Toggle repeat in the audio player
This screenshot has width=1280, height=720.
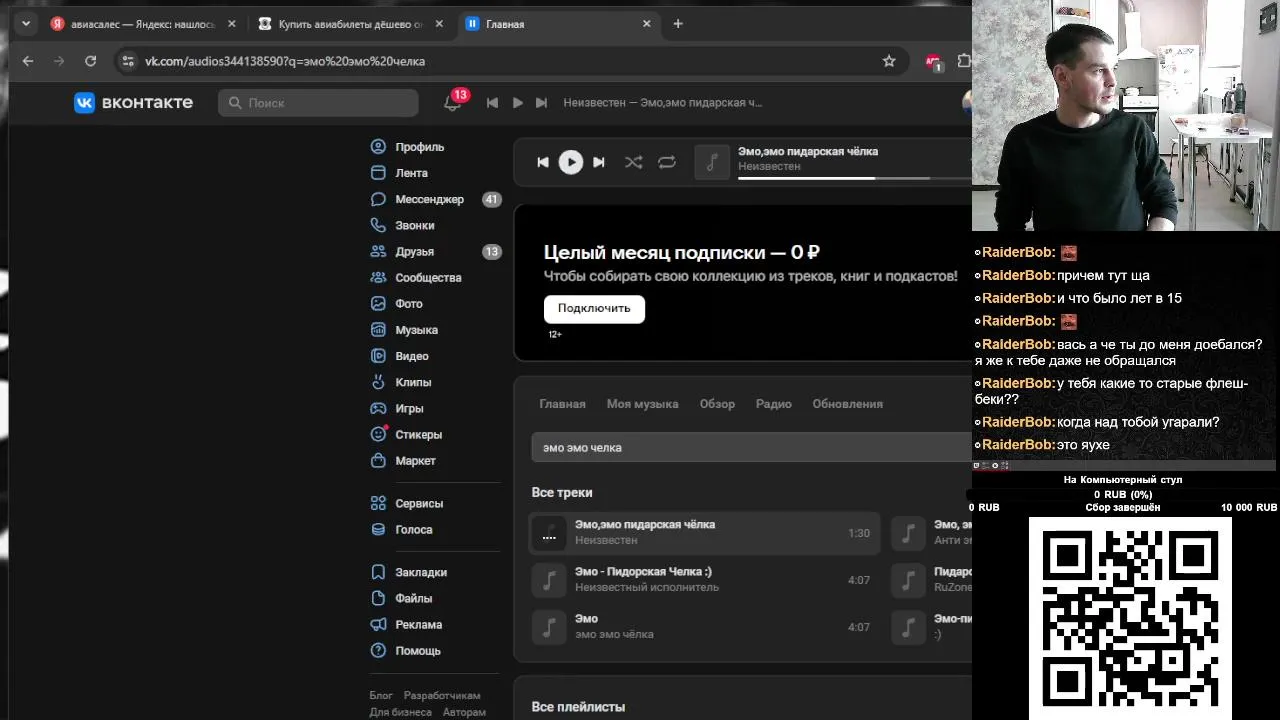tap(667, 162)
